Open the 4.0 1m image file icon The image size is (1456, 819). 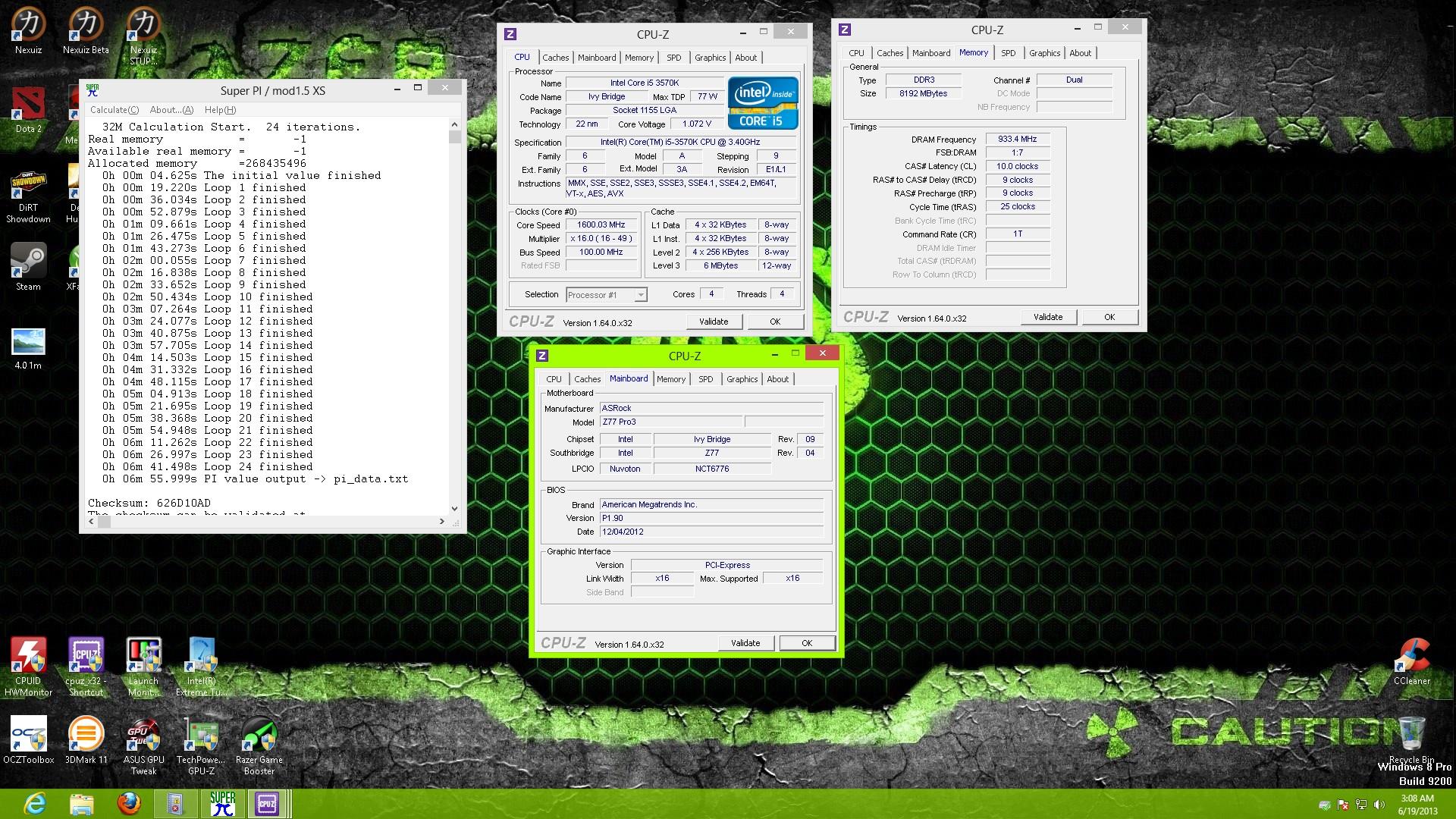point(28,348)
